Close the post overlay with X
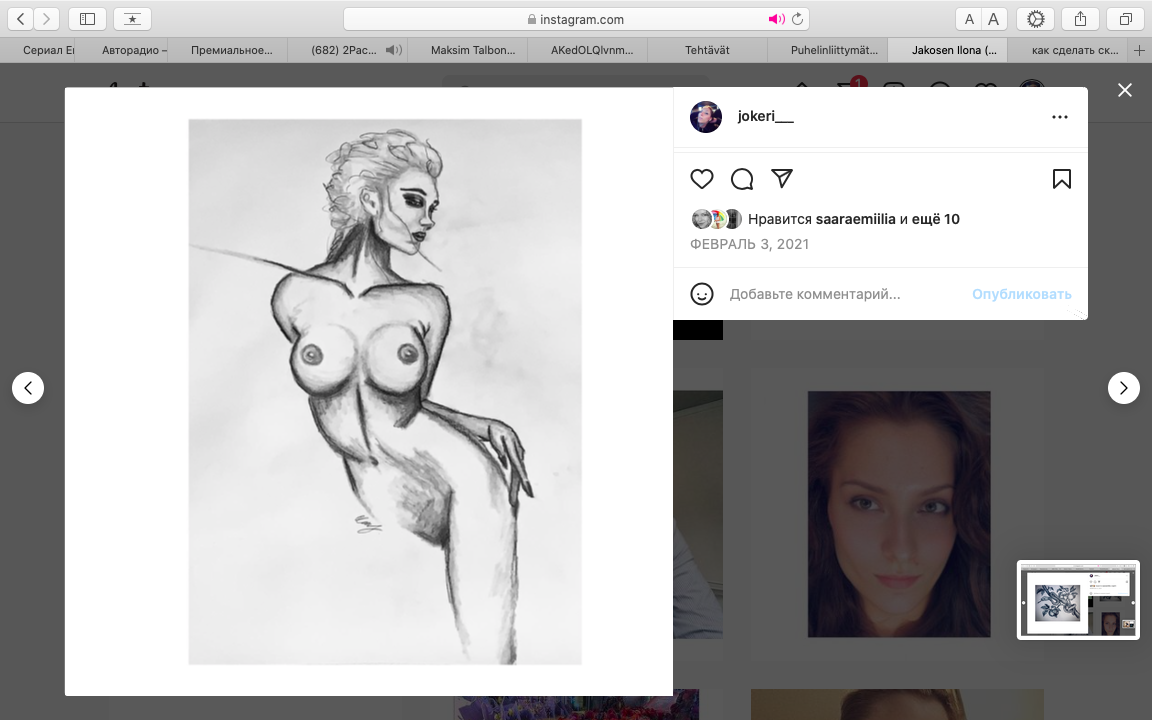 (1125, 90)
